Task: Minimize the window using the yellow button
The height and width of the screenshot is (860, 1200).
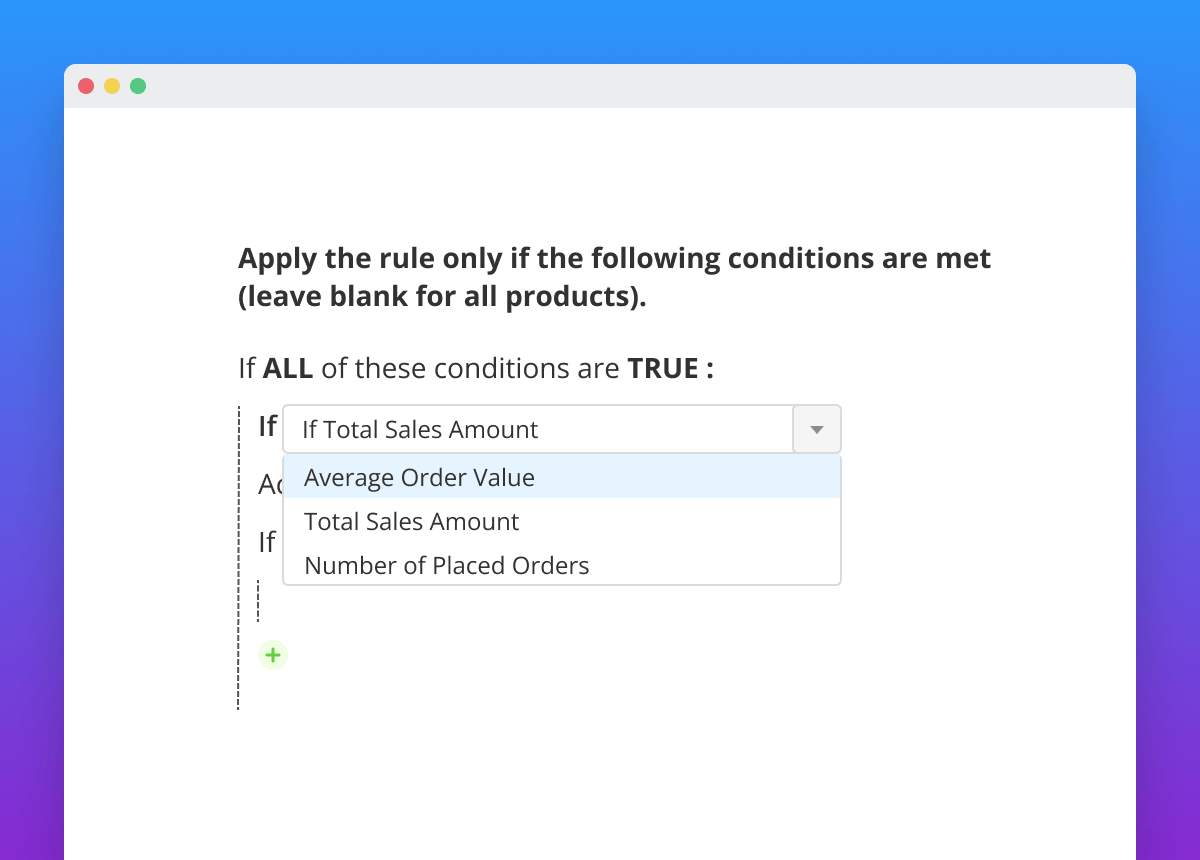Action: point(112,86)
